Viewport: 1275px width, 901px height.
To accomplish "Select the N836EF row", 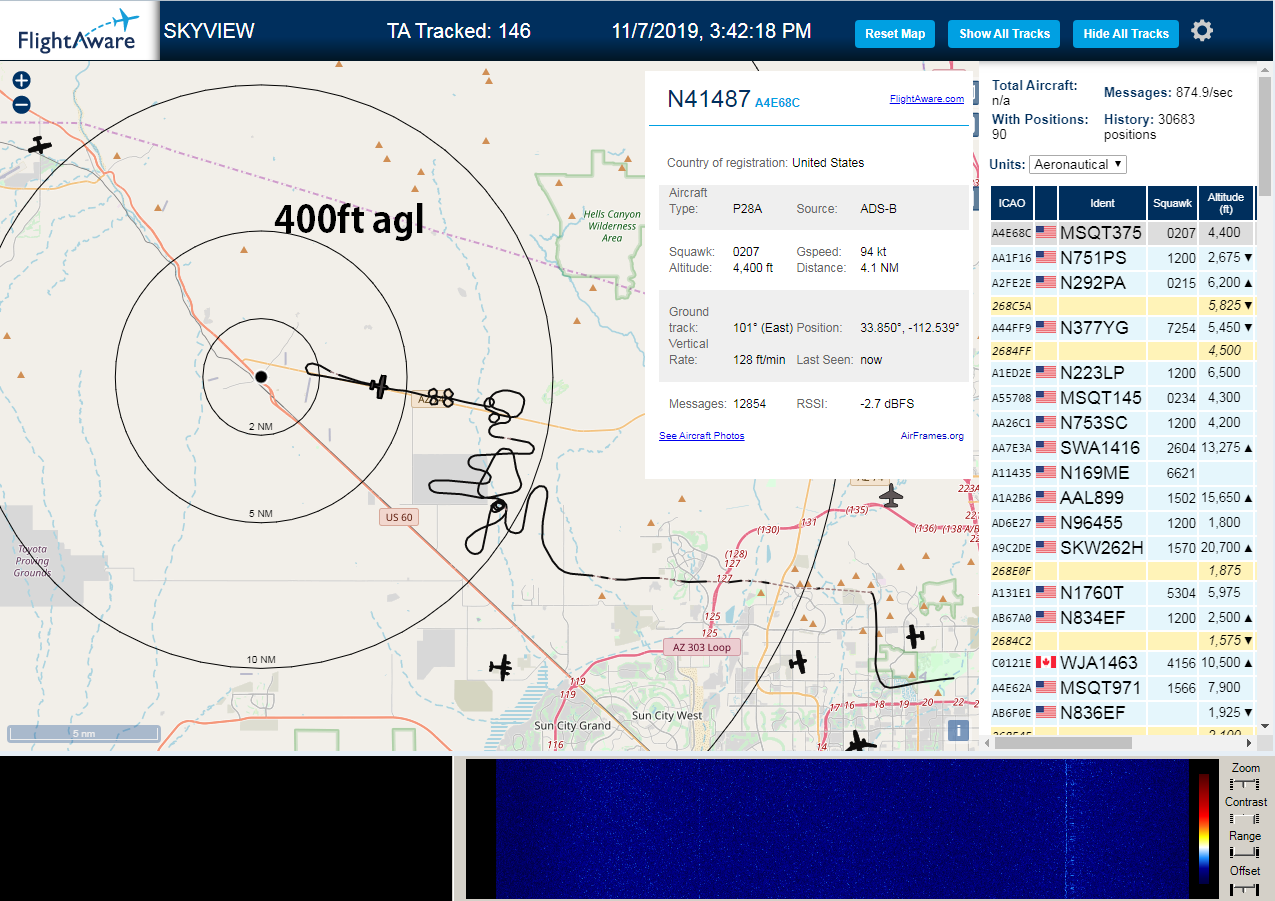I will (x=1123, y=712).
